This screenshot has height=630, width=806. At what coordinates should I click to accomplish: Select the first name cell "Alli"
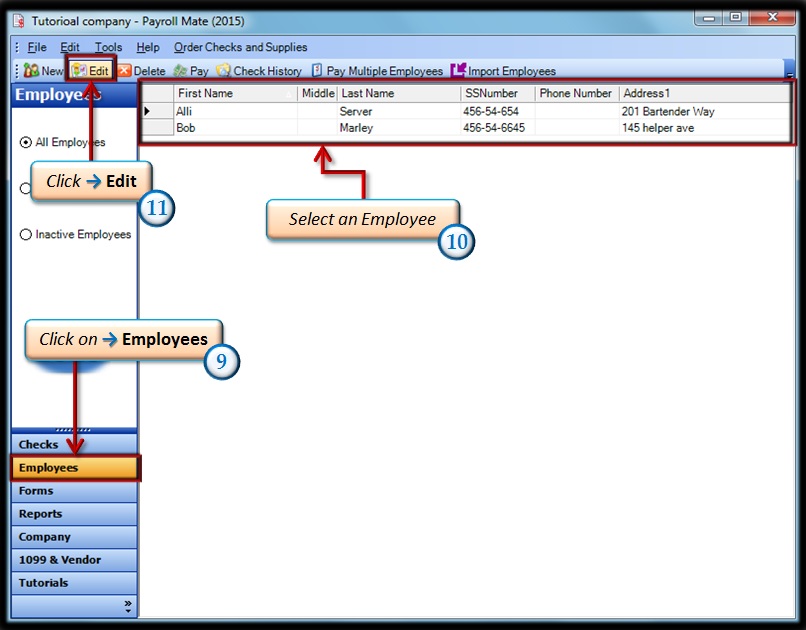click(x=235, y=111)
